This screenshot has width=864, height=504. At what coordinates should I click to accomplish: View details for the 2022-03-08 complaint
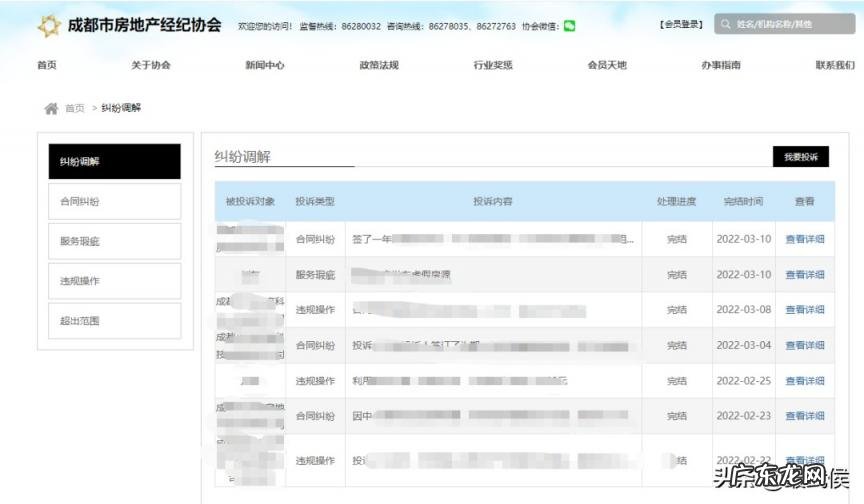tap(804, 310)
